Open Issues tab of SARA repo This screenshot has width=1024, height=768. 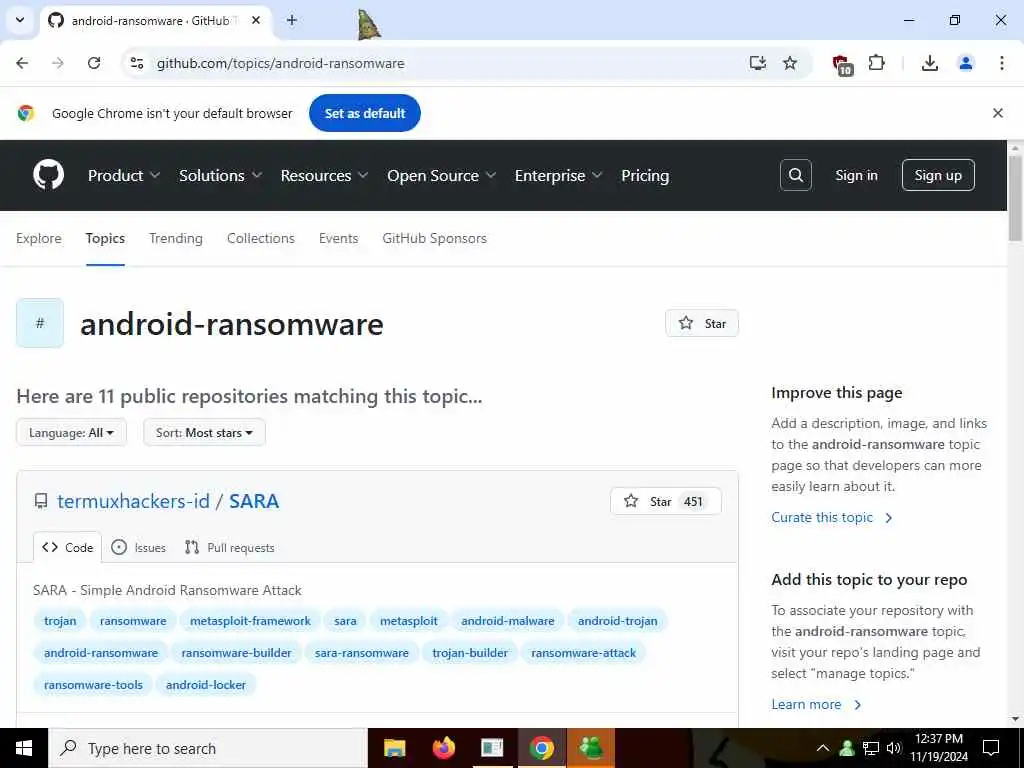138,547
